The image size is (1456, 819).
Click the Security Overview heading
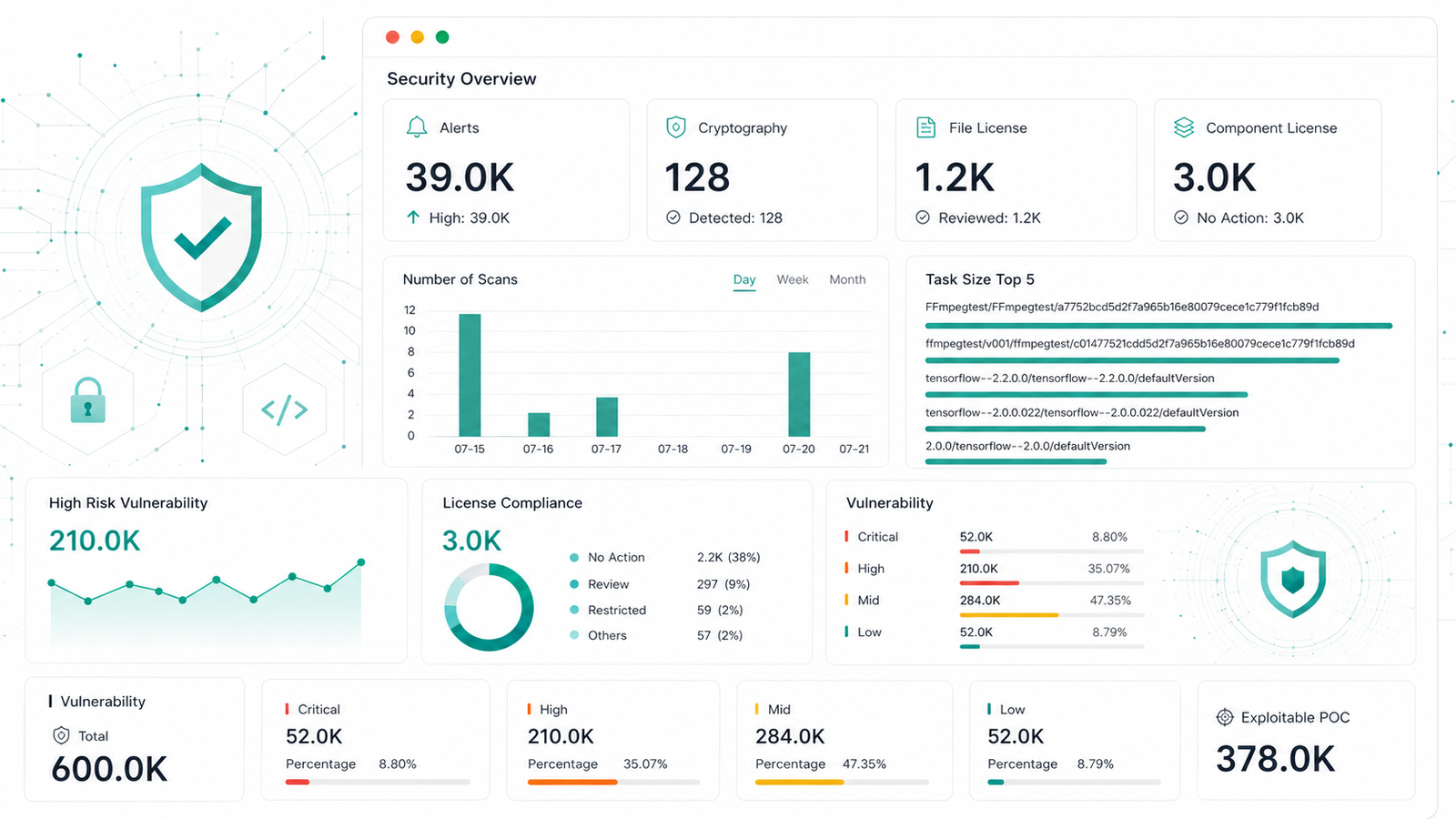[x=461, y=79]
